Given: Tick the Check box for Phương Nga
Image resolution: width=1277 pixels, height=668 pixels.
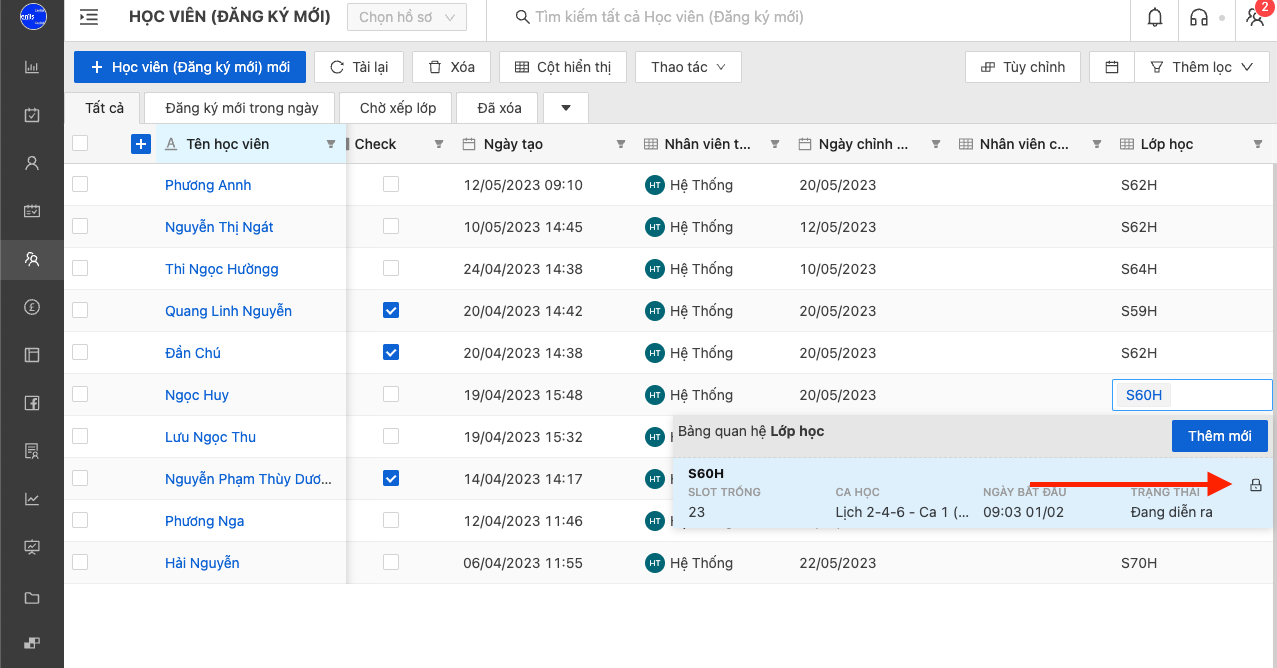Looking at the screenshot, I should tap(391, 520).
